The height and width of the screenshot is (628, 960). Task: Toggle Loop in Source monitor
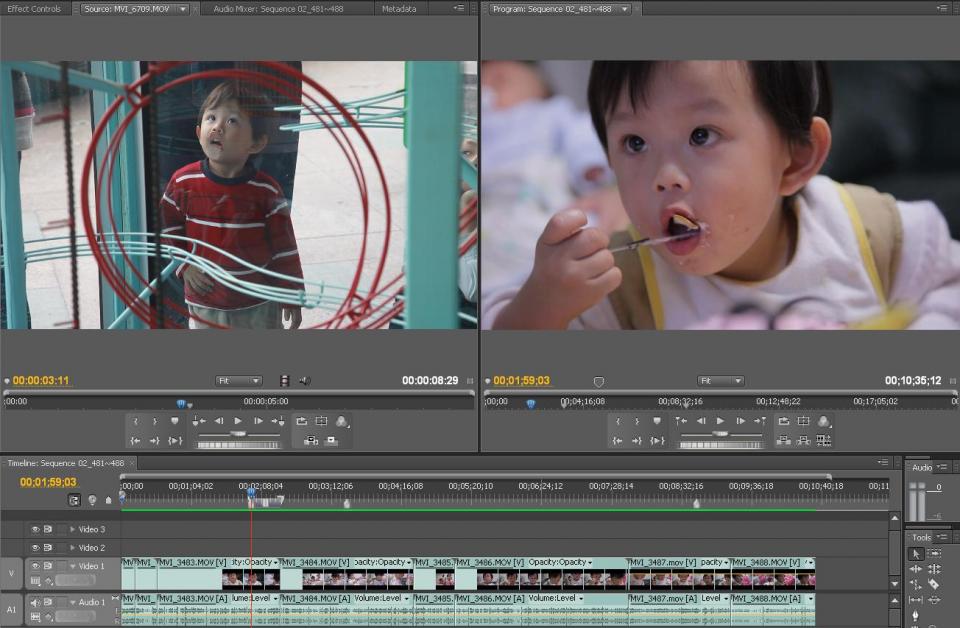(x=301, y=421)
